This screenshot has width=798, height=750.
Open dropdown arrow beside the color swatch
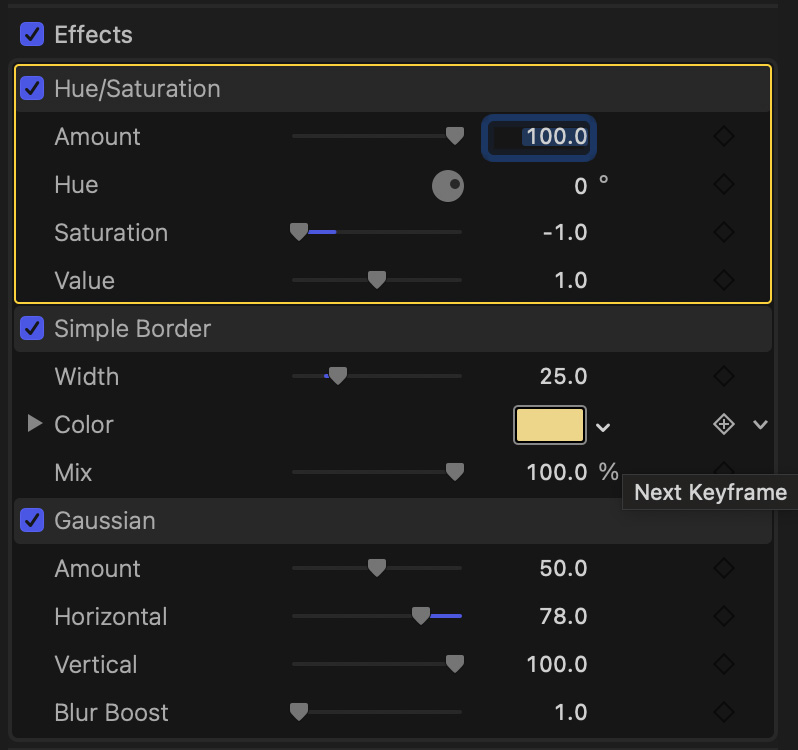pyautogui.click(x=603, y=427)
